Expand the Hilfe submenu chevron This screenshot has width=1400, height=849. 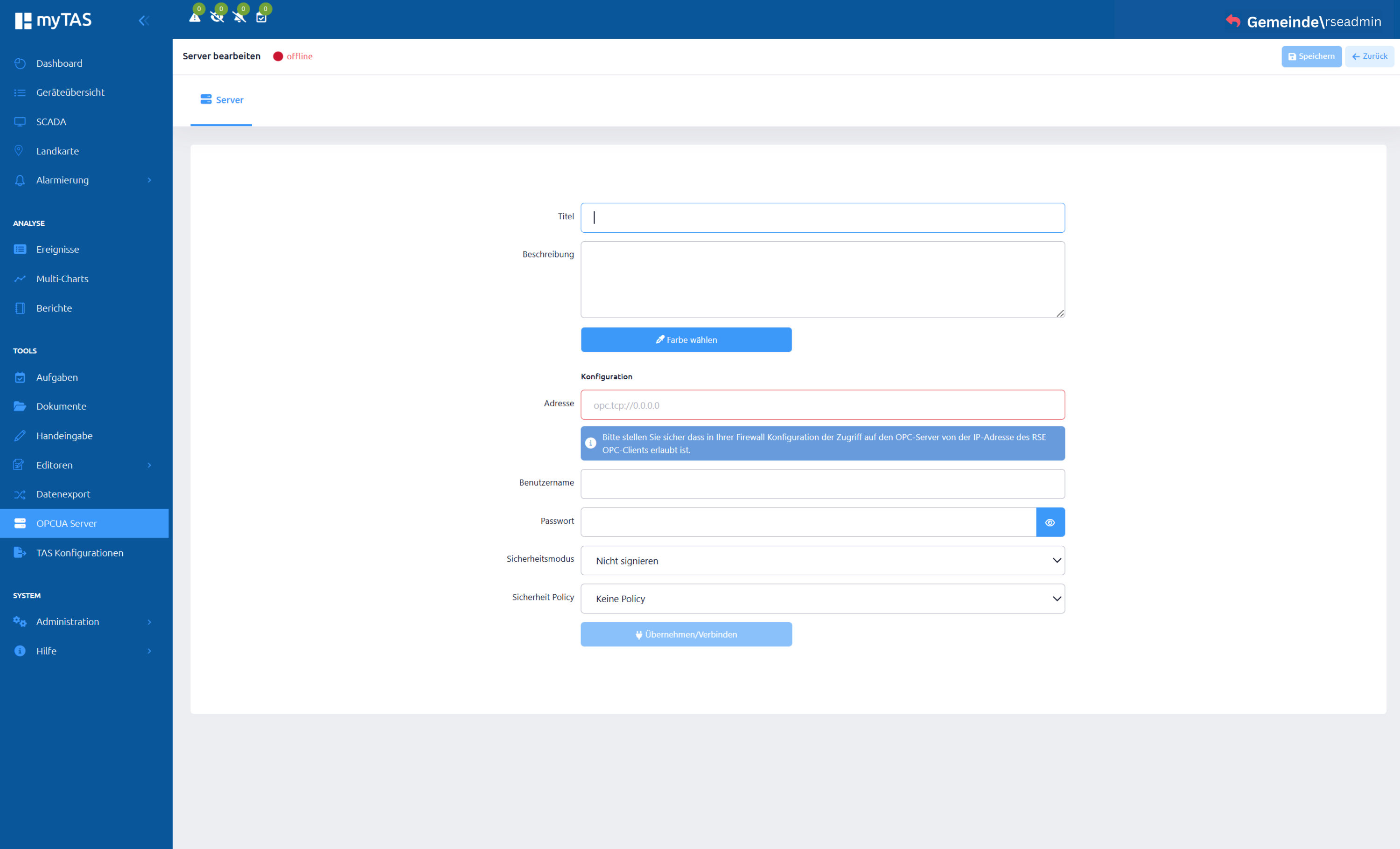coord(149,651)
